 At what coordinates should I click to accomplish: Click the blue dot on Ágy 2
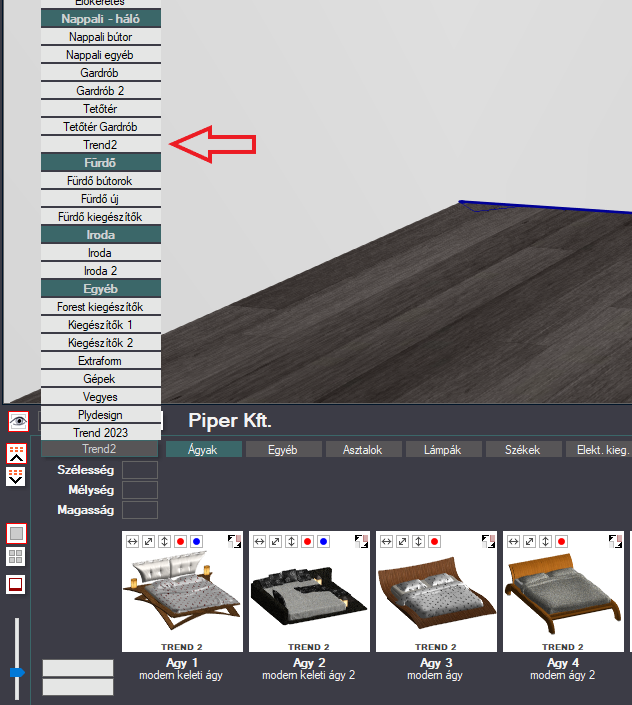[323, 541]
